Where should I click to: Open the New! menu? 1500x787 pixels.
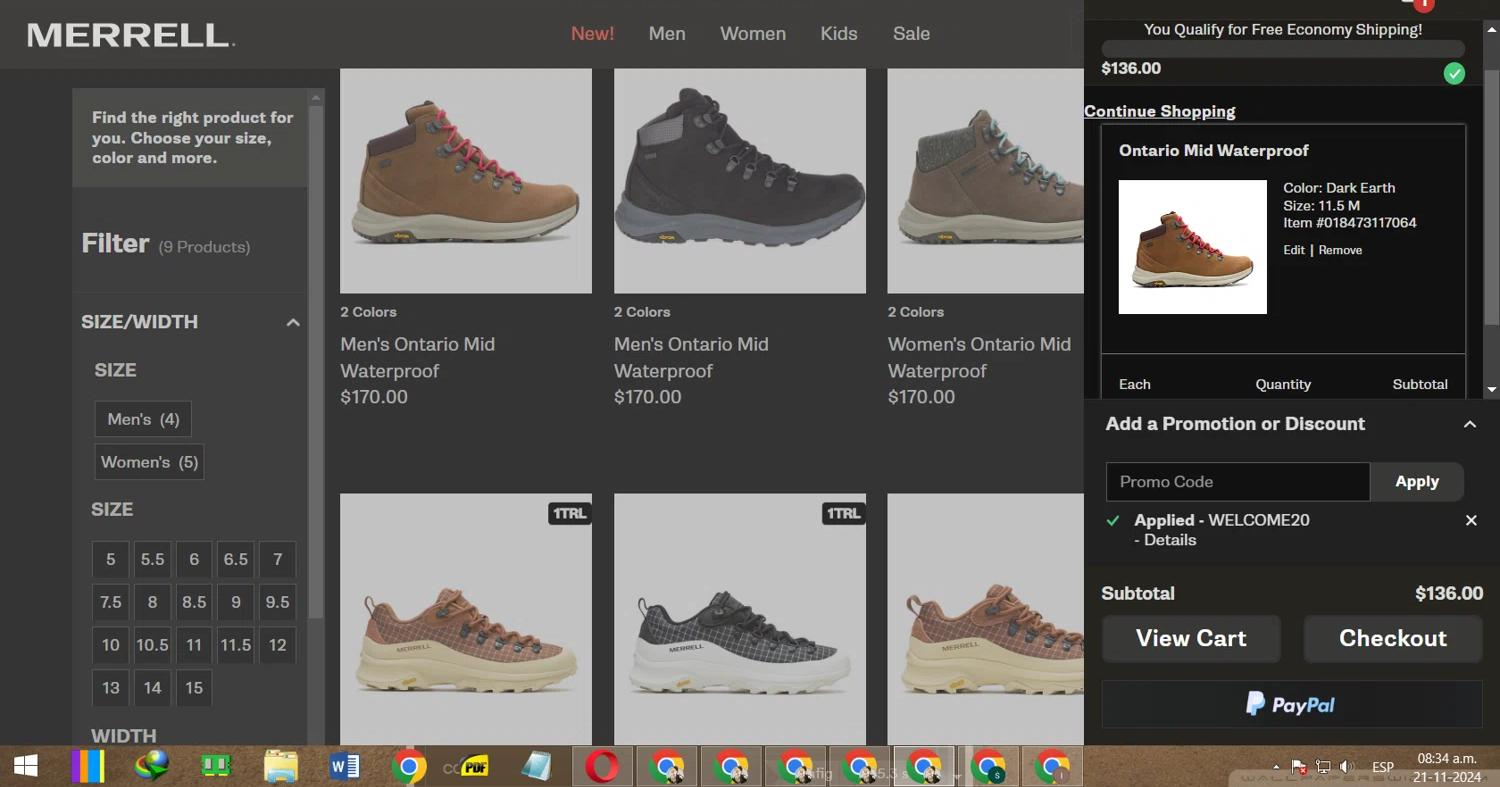pos(593,34)
